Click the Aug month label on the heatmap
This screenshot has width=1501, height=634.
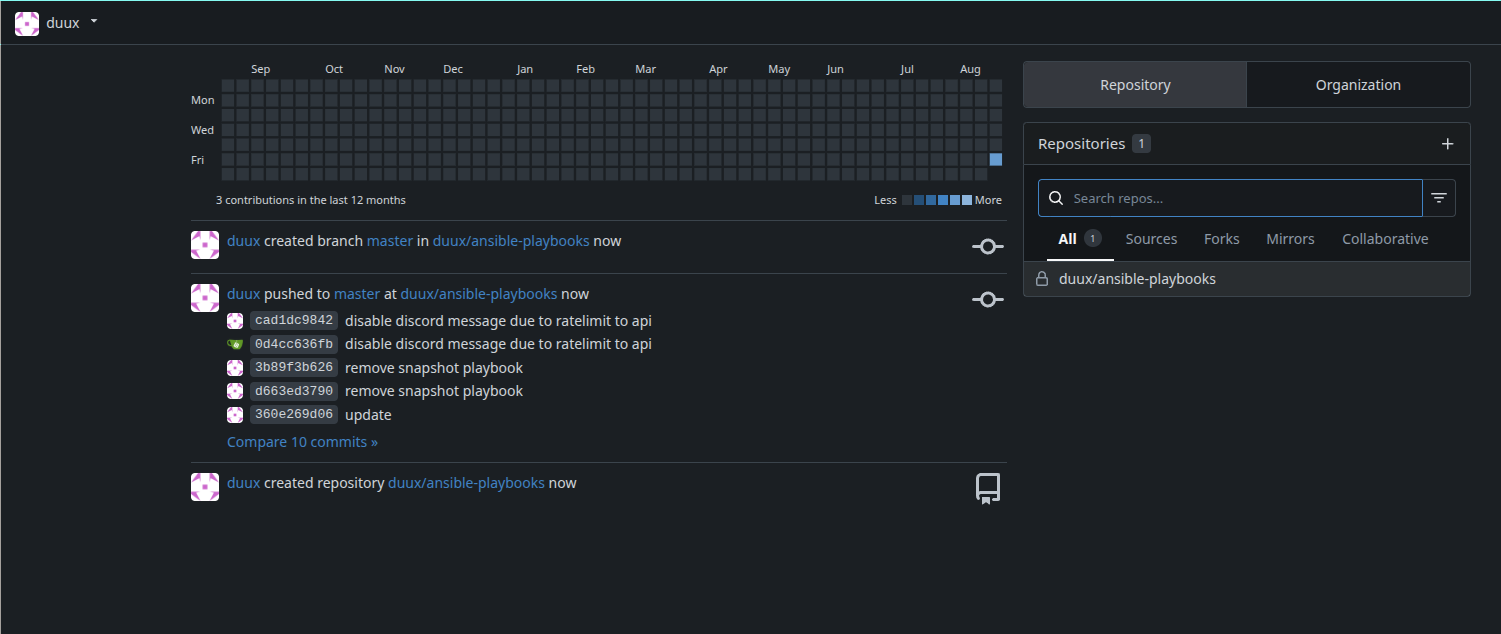970,69
